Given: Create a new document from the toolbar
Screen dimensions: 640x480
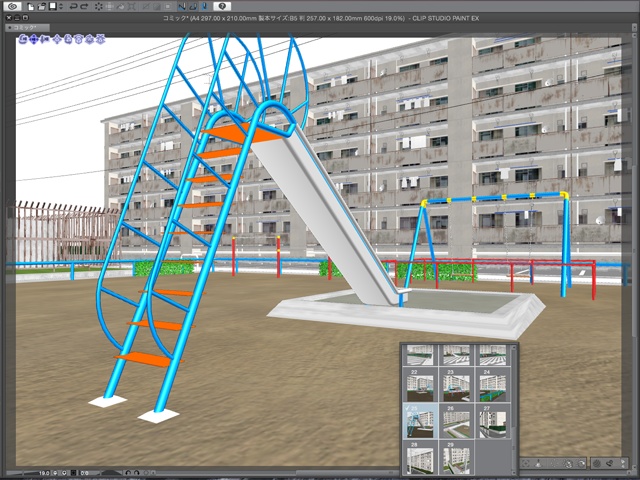Looking at the screenshot, I should pos(31,7).
